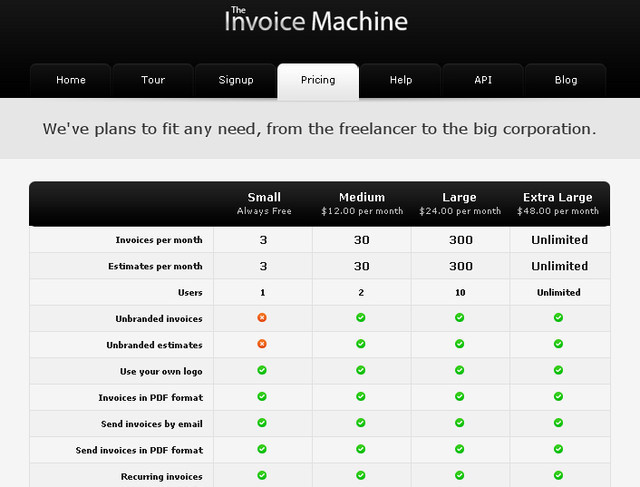This screenshot has width=640, height=487.
Task: Switch to the Tour tab
Action: (153, 81)
